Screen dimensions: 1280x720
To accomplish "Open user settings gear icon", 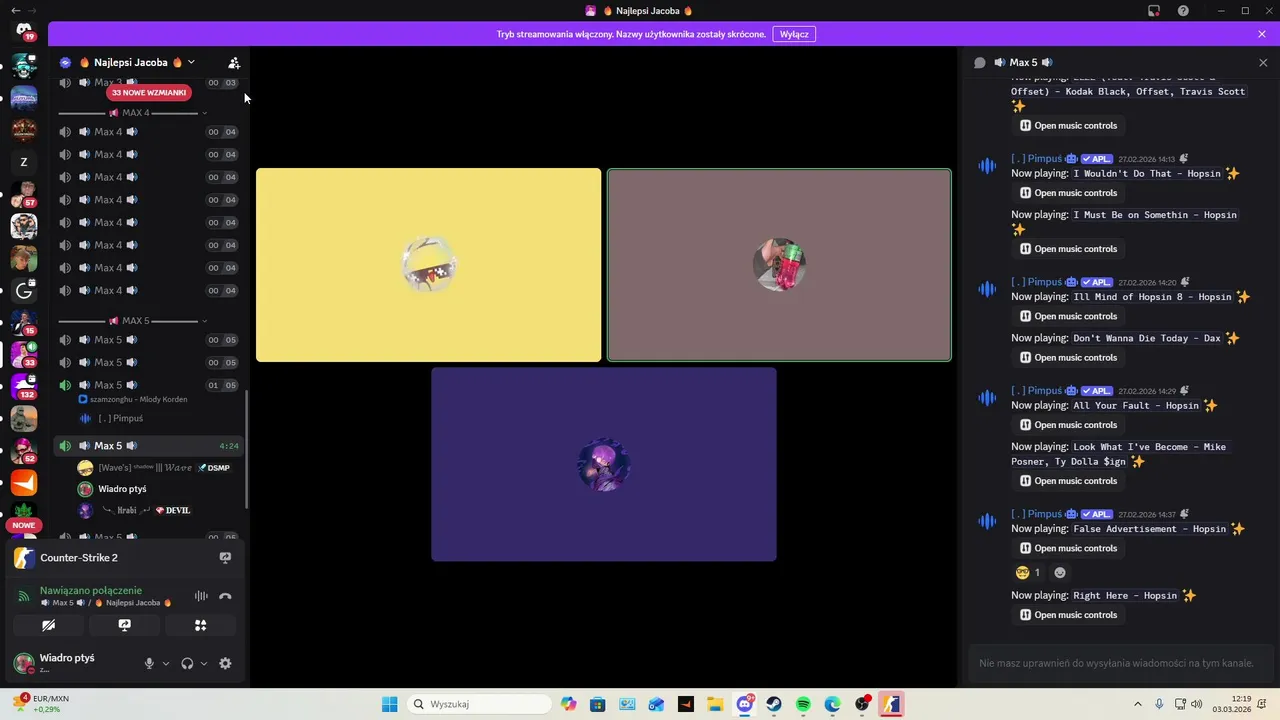I will click(225, 663).
